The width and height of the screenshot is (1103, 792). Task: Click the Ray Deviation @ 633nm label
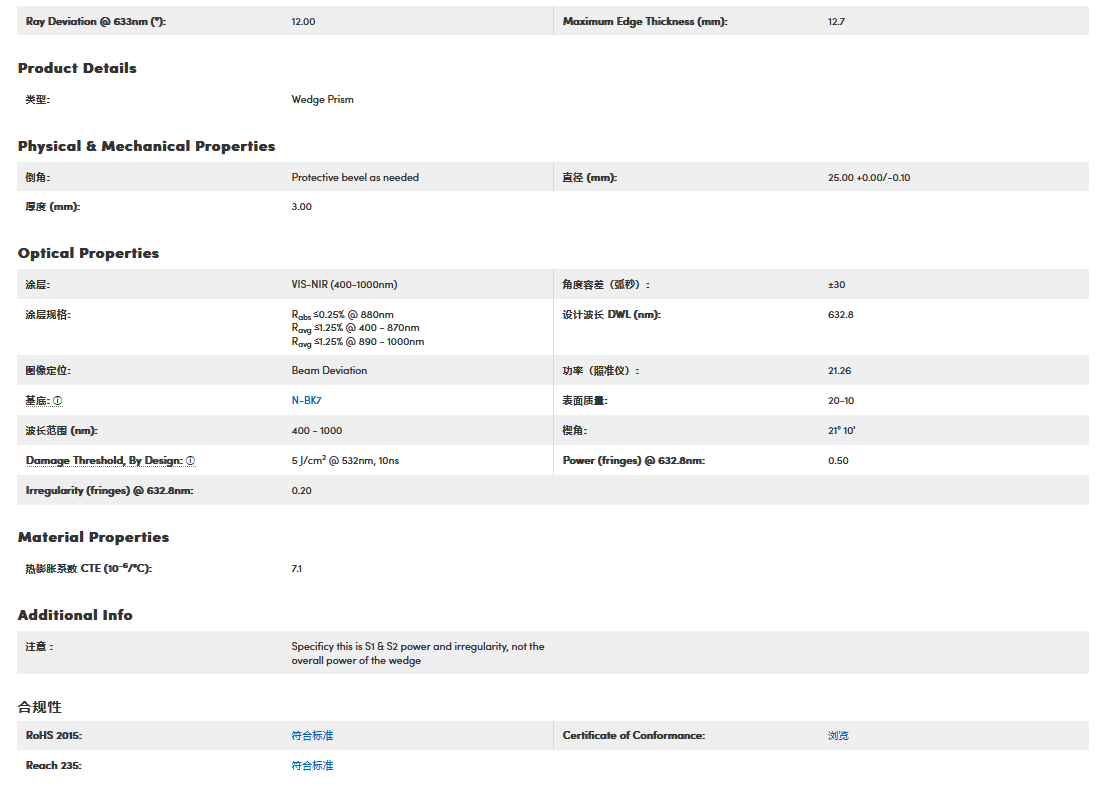click(96, 22)
